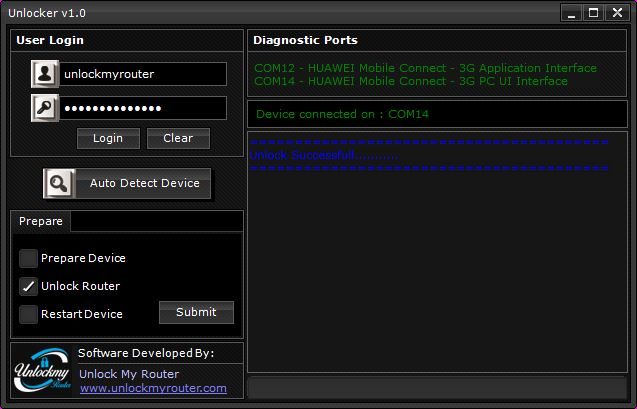
Task: Click the 'Unlocker v1.0' window title
Action: (x=47, y=13)
